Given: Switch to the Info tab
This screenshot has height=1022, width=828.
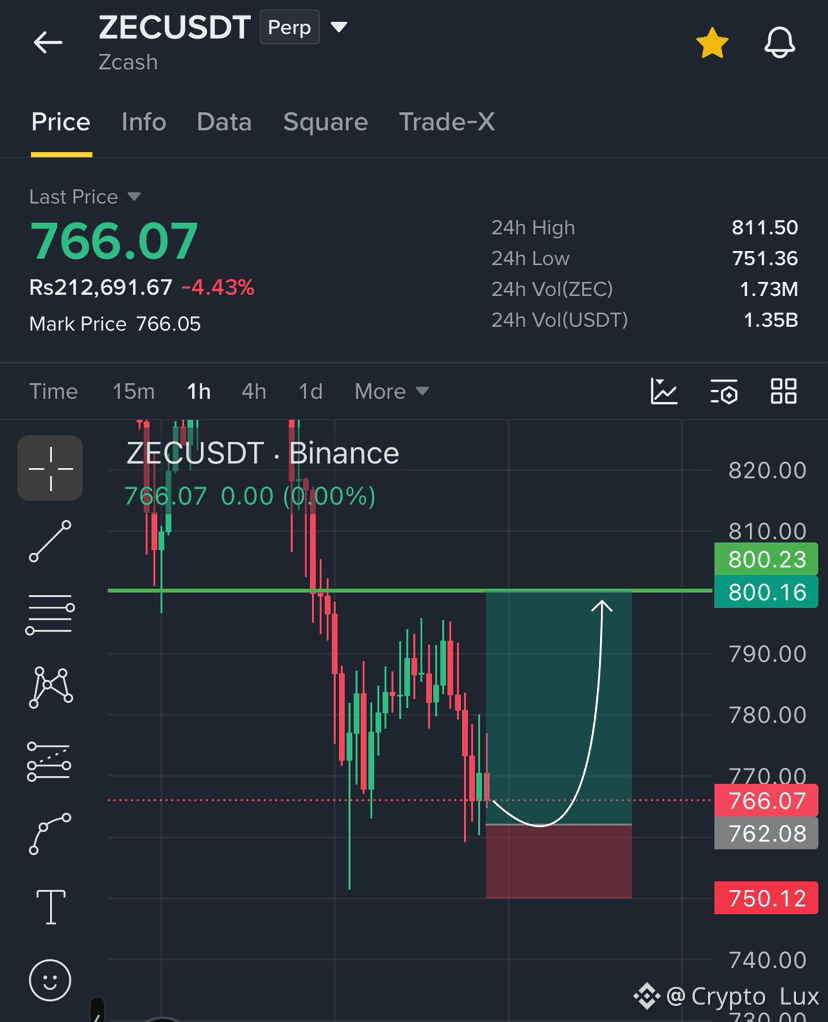Looking at the screenshot, I should click(x=143, y=122).
